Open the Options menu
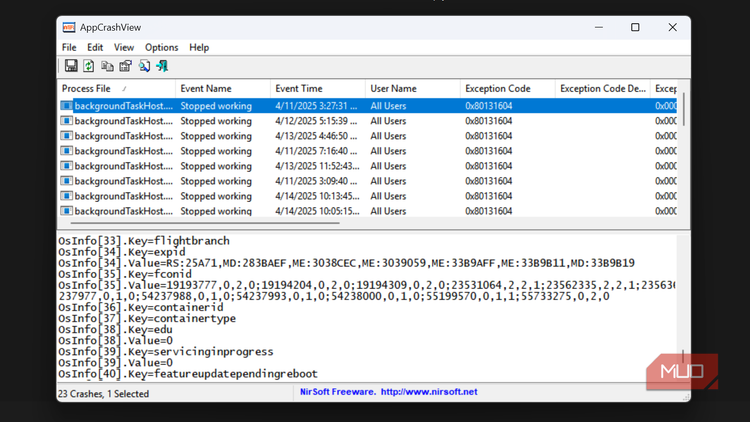The width and height of the screenshot is (750, 422). [162, 47]
